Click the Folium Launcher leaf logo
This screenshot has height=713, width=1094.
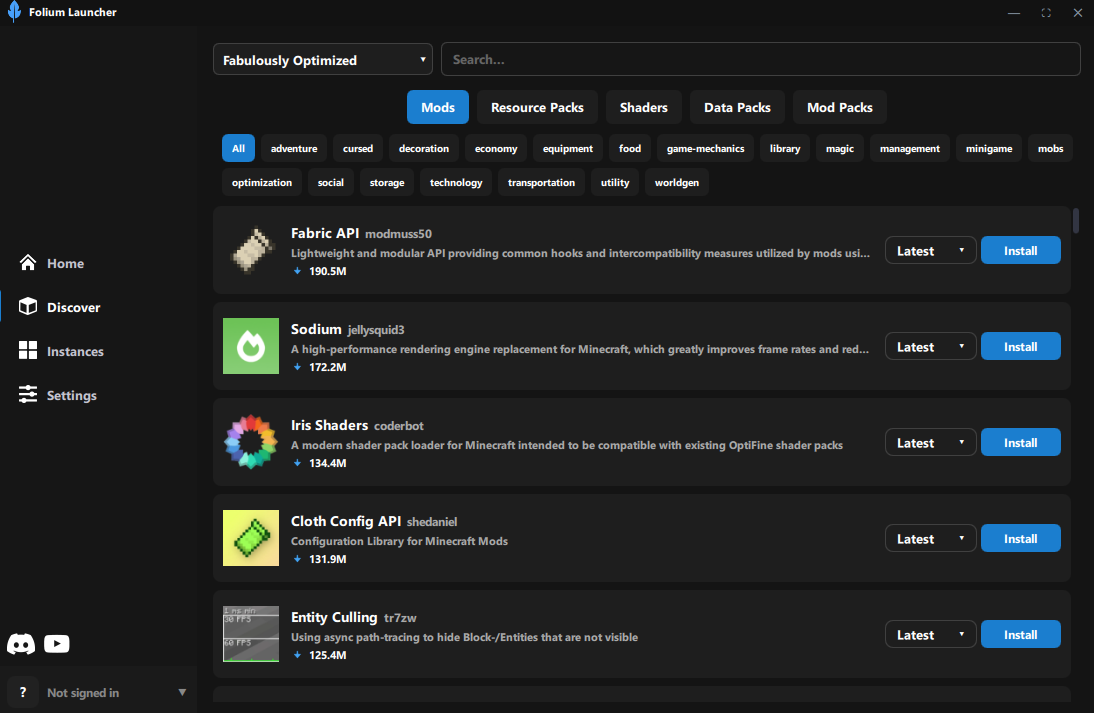[x=14, y=12]
